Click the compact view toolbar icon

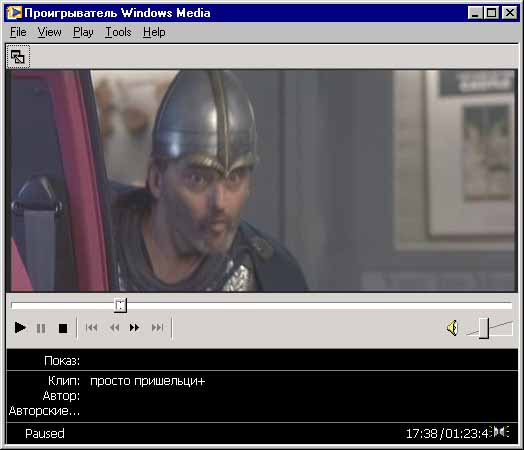tap(18, 57)
